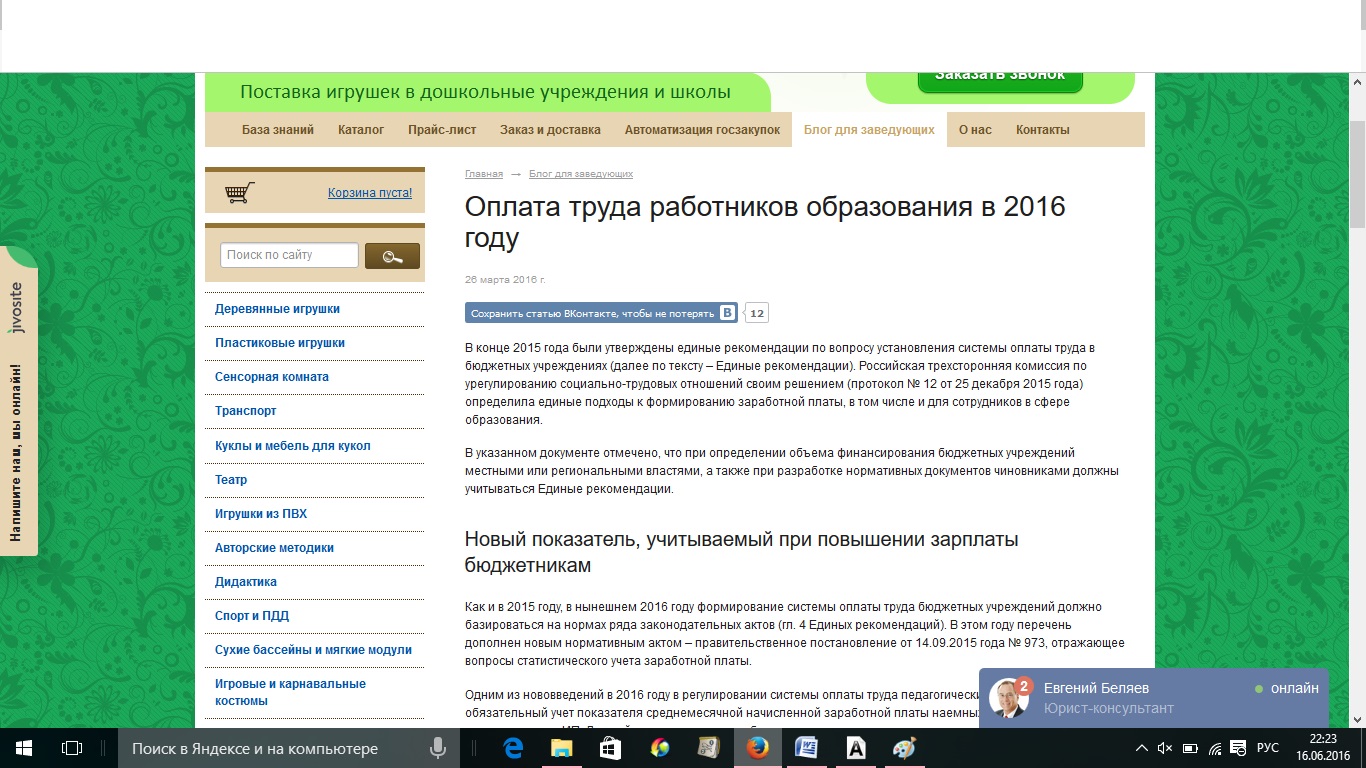Viewport: 1366px width, 768px height.
Task: Open База знаний menu item
Action: point(278,130)
